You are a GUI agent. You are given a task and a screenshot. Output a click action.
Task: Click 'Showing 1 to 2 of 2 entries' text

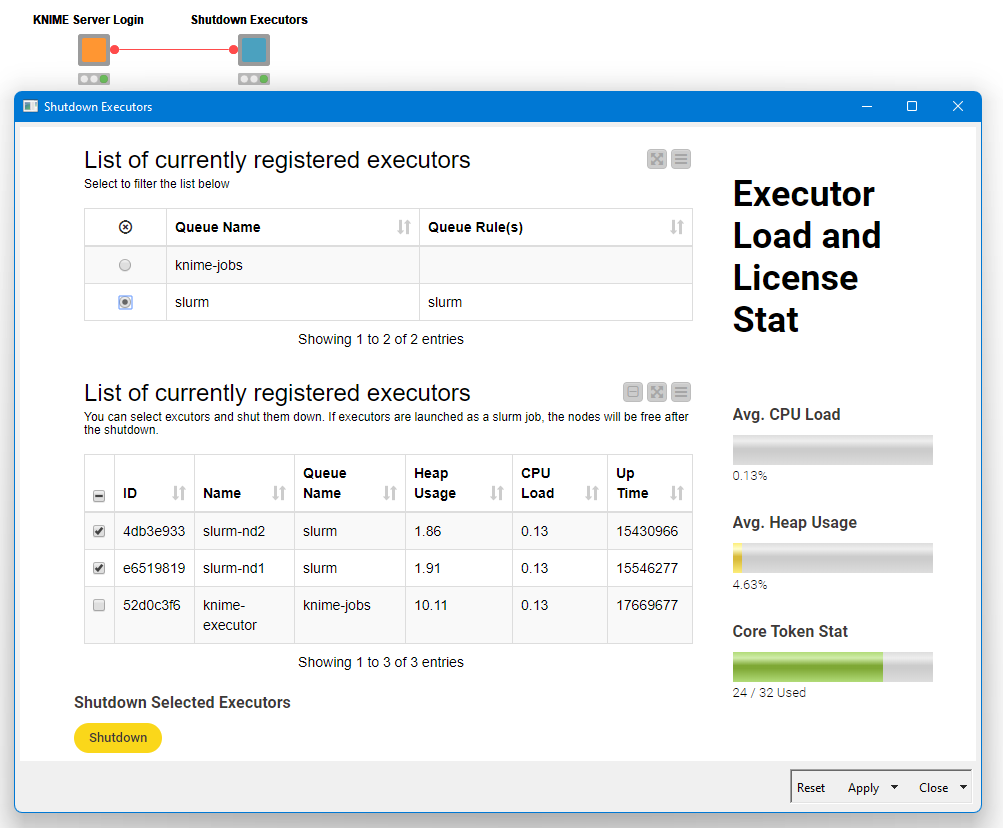click(x=381, y=339)
